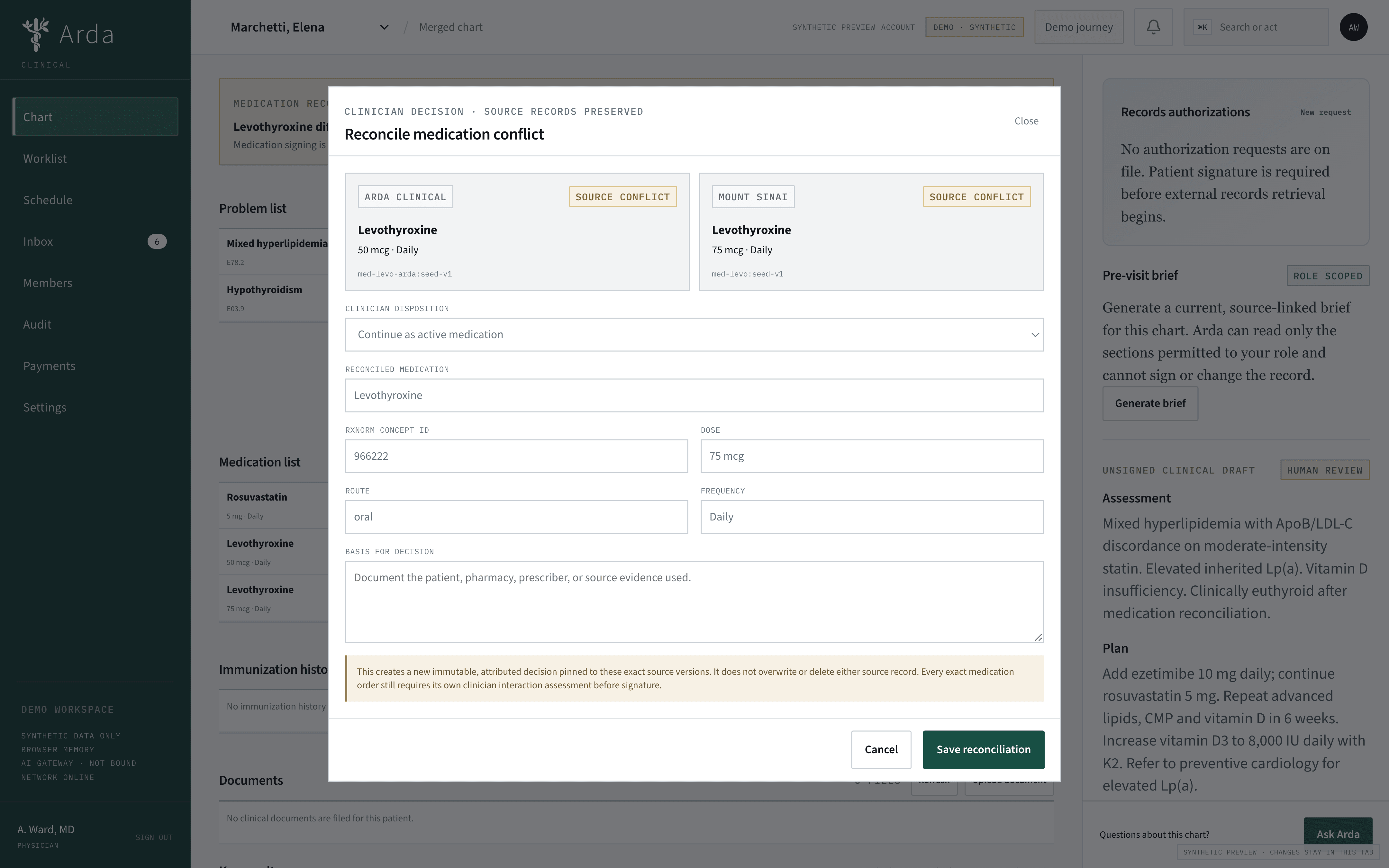Open Schedule in the sidebar

95,200
